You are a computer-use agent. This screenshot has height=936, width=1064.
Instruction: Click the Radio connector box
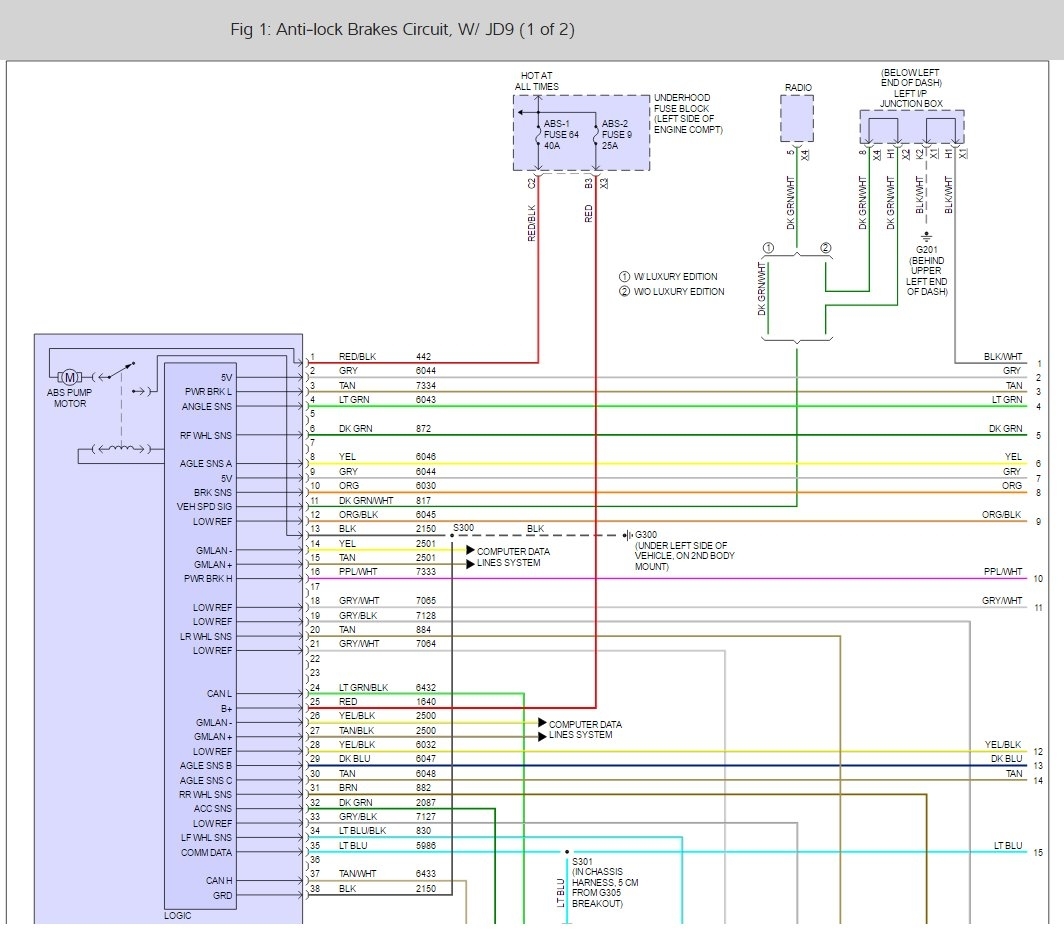coord(797,119)
